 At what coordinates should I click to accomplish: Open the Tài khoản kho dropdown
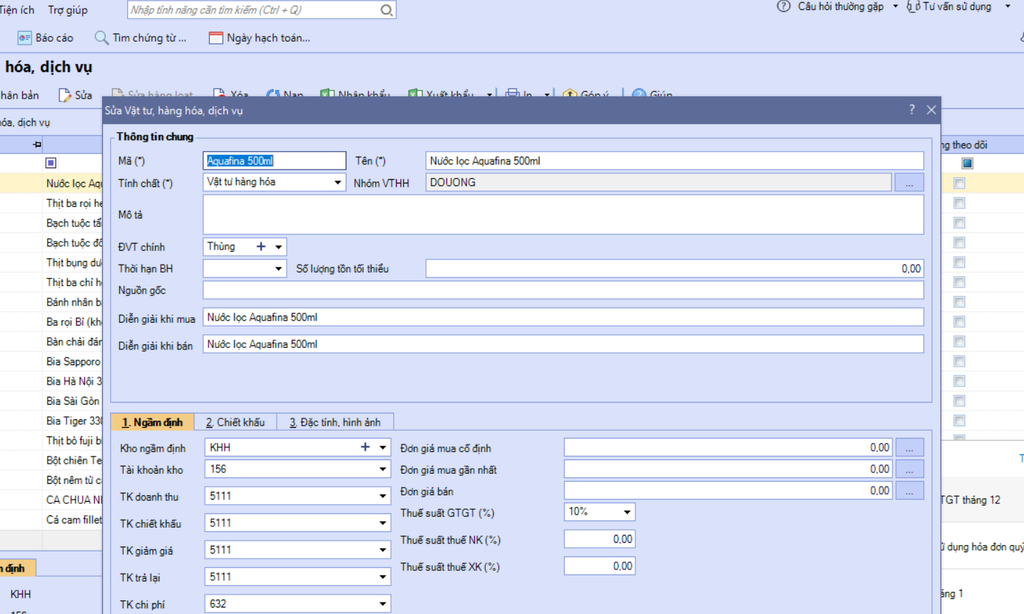click(x=383, y=469)
